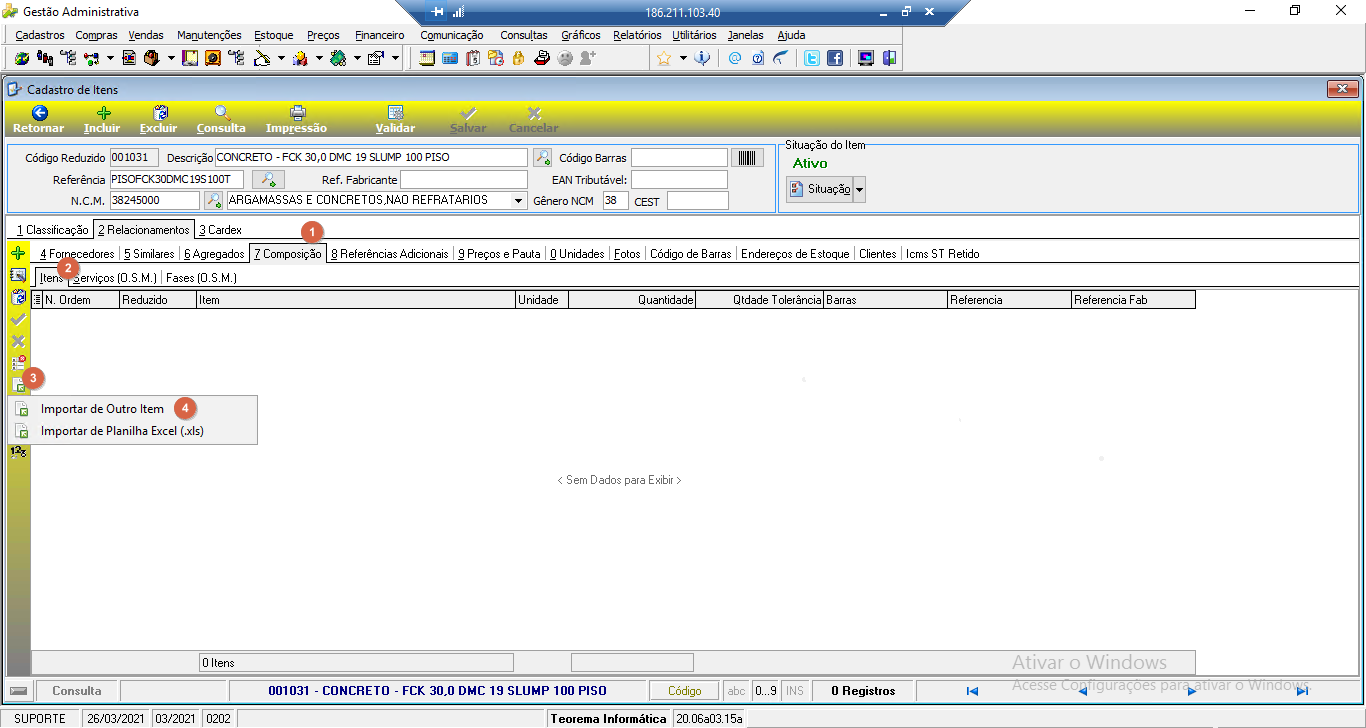This screenshot has height=728, width=1366.
Task: Click the Impressão printer icon
Action: (x=297, y=114)
